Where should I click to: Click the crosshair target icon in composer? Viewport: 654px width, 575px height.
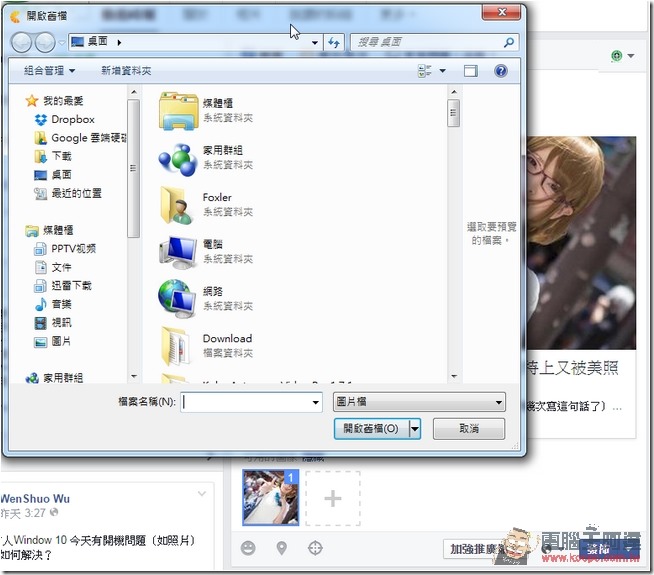tap(315, 548)
